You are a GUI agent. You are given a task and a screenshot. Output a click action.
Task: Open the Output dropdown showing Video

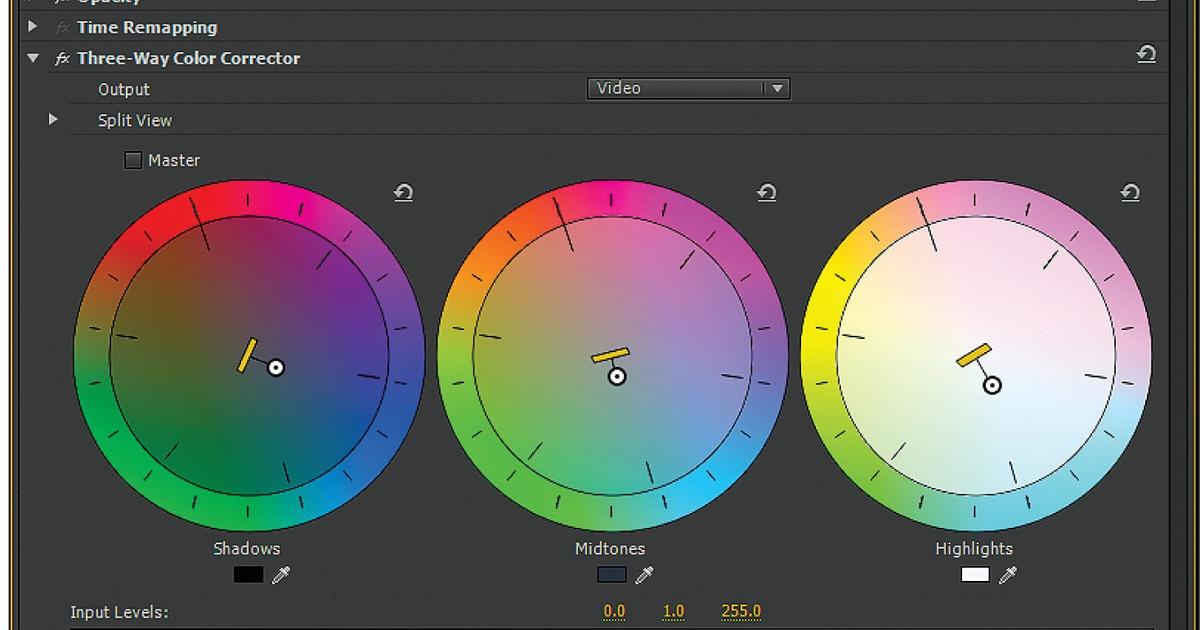[x=688, y=88]
